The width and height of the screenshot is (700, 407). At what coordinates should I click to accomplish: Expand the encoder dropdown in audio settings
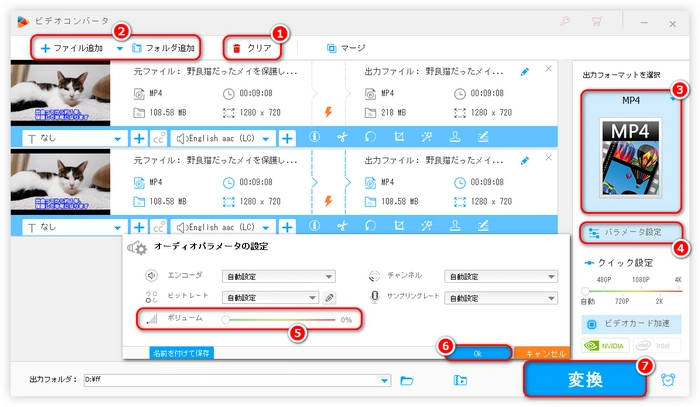click(x=277, y=277)
